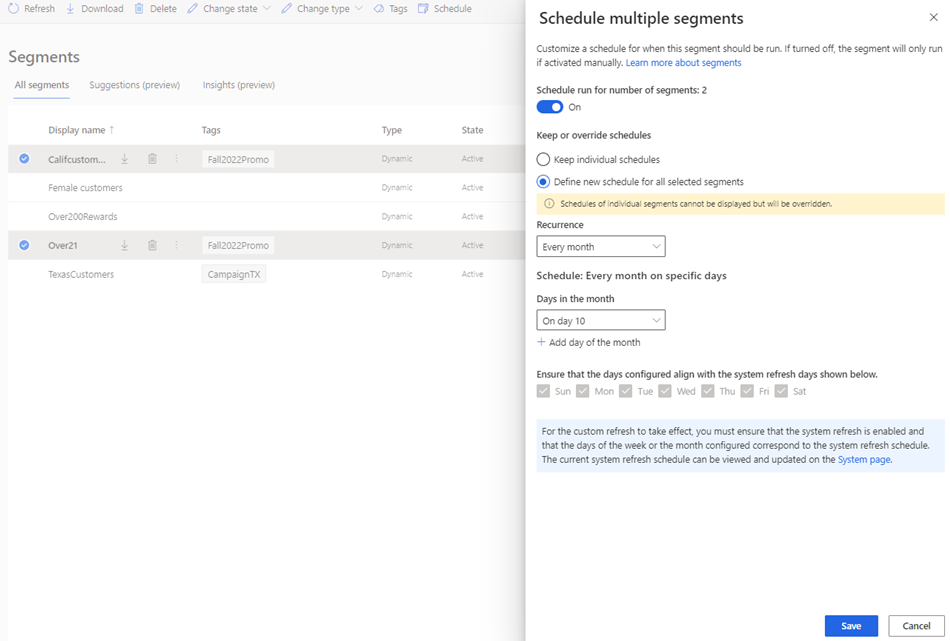950x641 pixels.
Task: Click the Tags icon in the toolbar
Action: point(379,8)
